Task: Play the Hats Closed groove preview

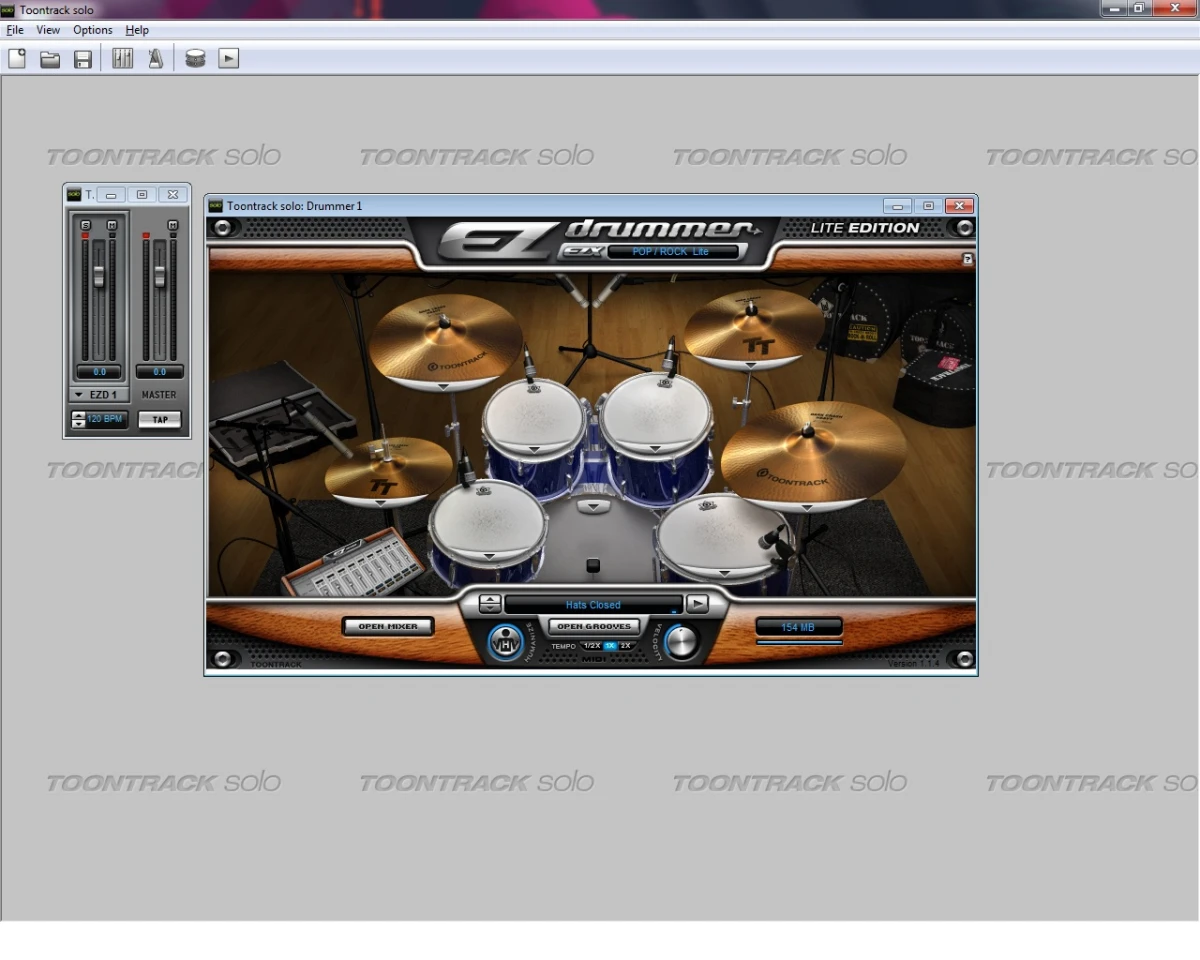Action: [697, 604]
